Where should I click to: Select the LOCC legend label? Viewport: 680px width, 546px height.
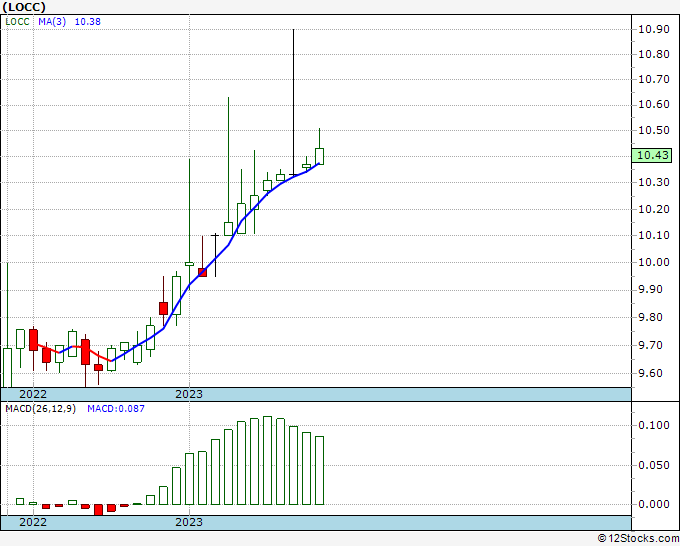[17, 21]
